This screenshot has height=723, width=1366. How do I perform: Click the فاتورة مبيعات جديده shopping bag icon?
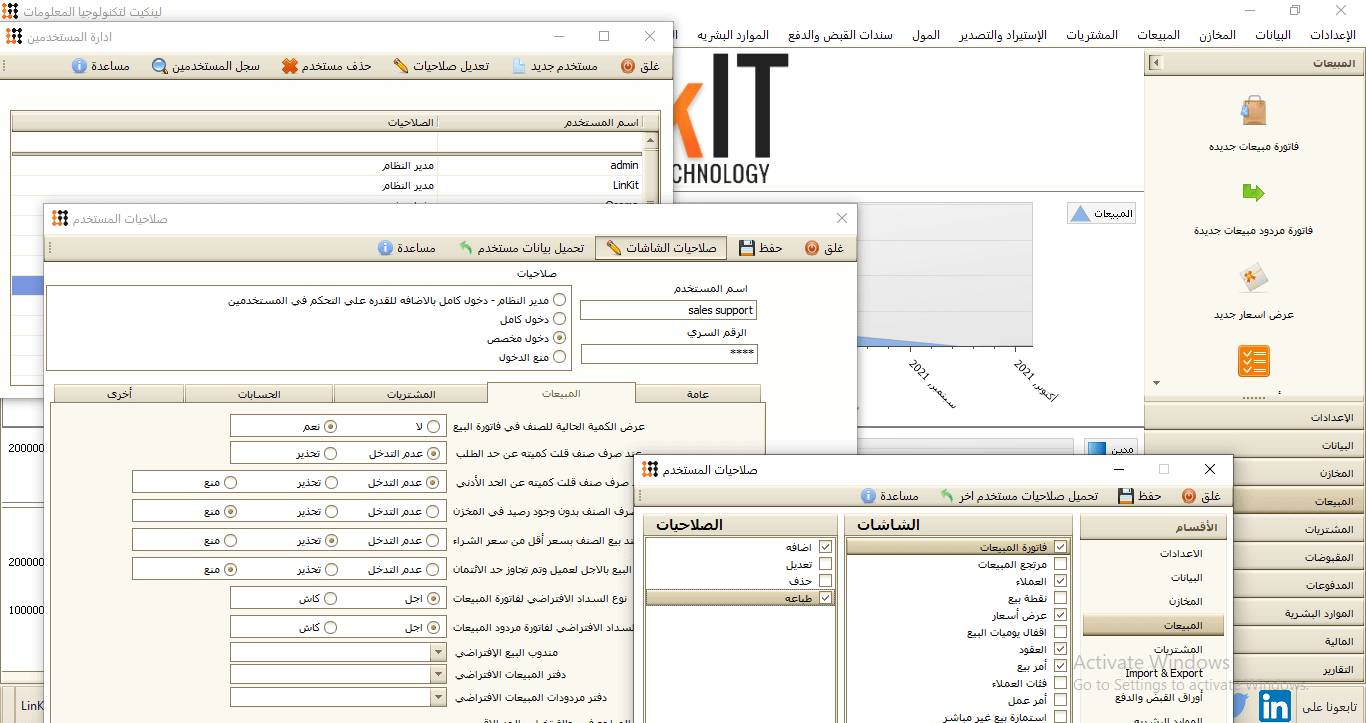click(x=1253, y=110)
